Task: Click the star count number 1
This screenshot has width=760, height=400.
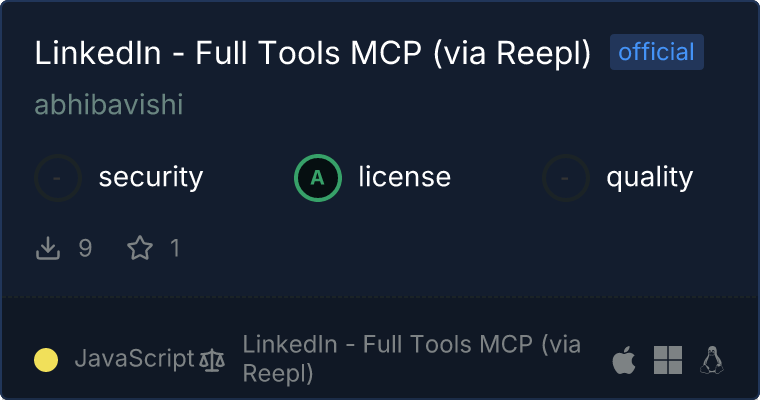Action: (x=175, y=248)
